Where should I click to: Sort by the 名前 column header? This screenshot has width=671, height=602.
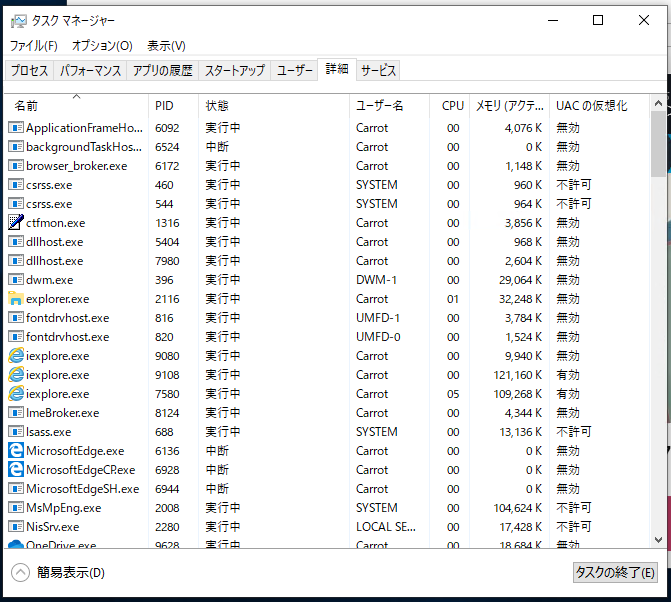tap(27, 106)
